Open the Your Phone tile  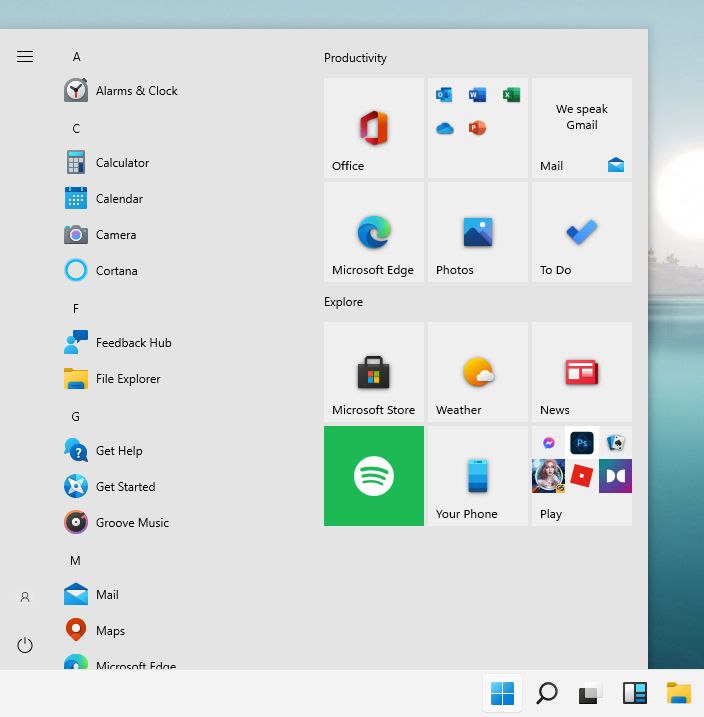click(x=478, y=476)
